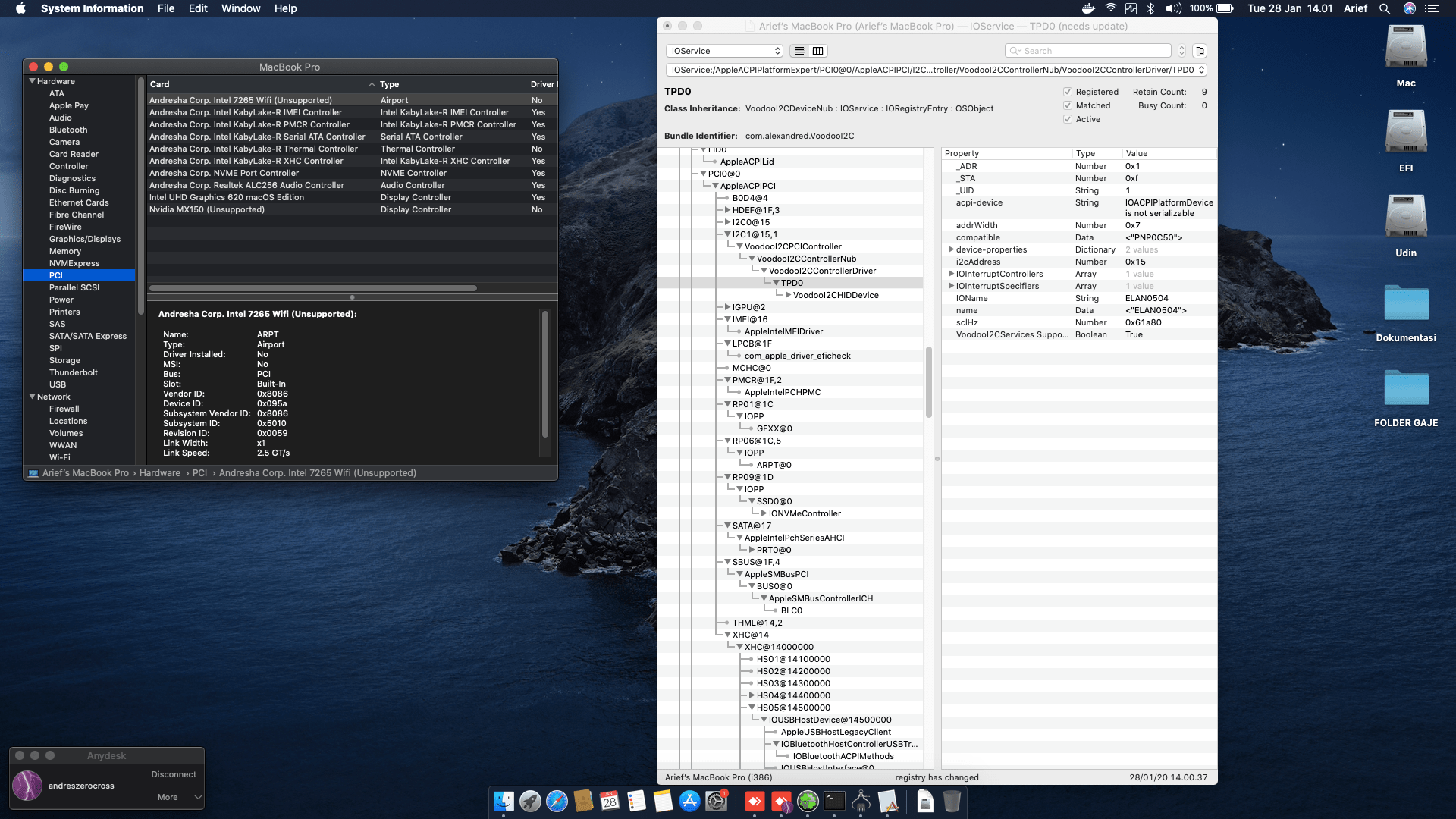Open Notification Center list icon

point(1432,8)
